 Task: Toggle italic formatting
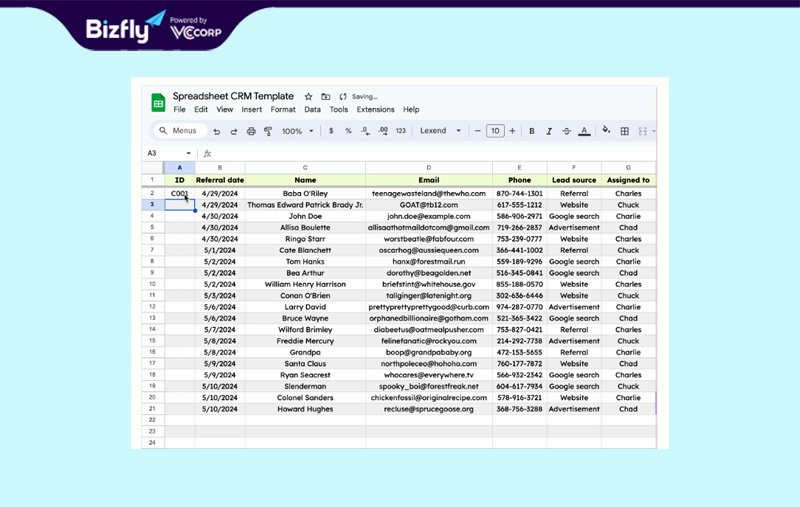click(549, 131)
